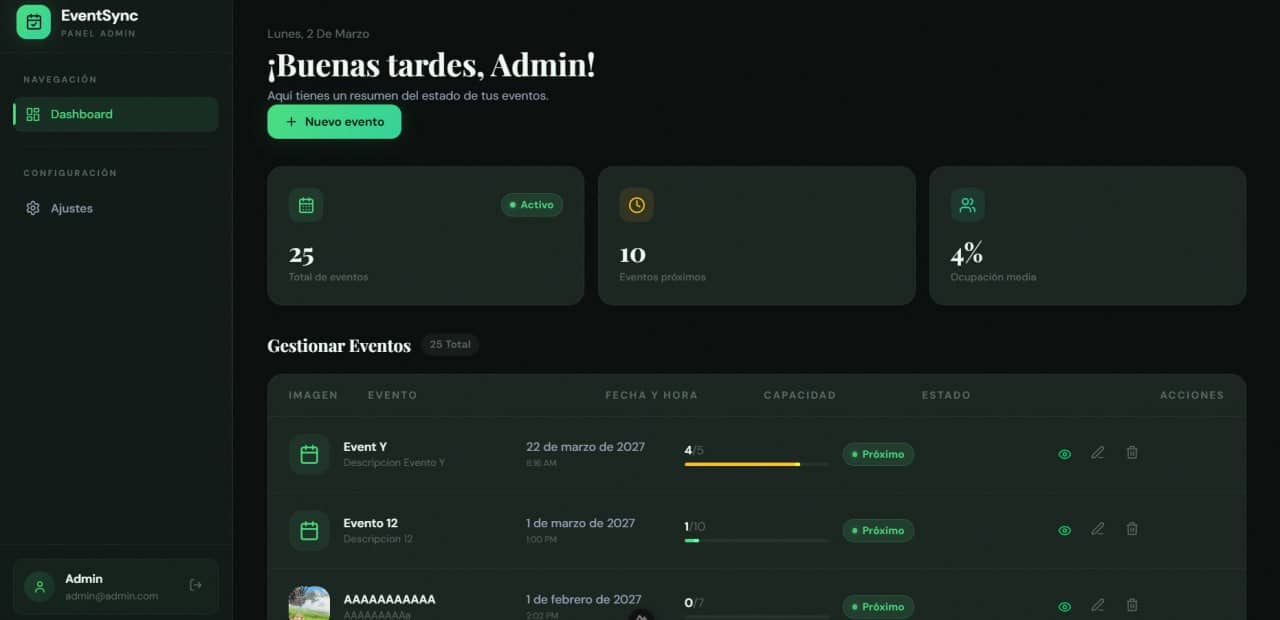1280x620 pixels.
Task: Click the Evento 12 title text
Action: (x=371, y=523)
